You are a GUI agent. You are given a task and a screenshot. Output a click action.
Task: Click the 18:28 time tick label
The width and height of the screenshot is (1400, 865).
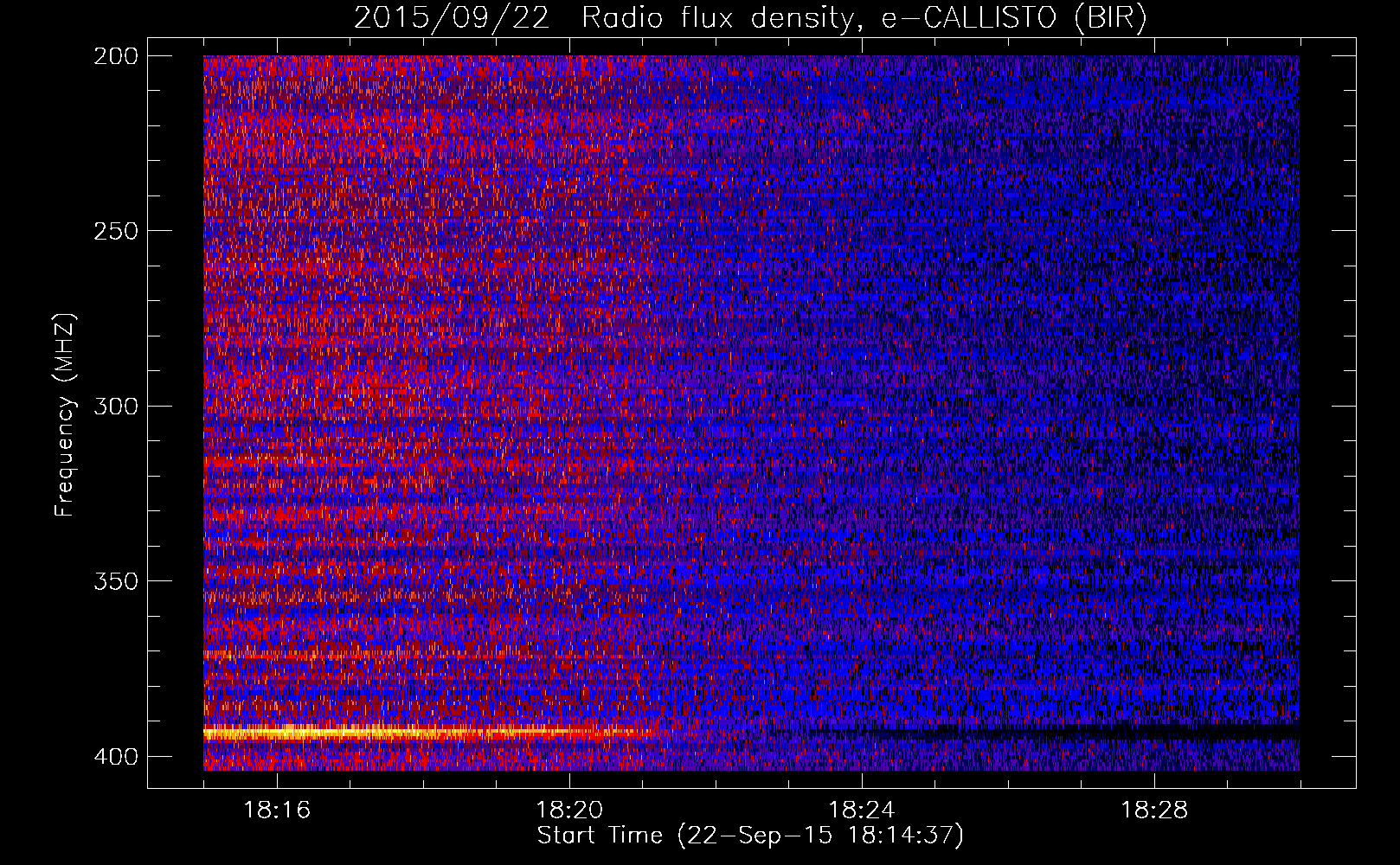1154,811
